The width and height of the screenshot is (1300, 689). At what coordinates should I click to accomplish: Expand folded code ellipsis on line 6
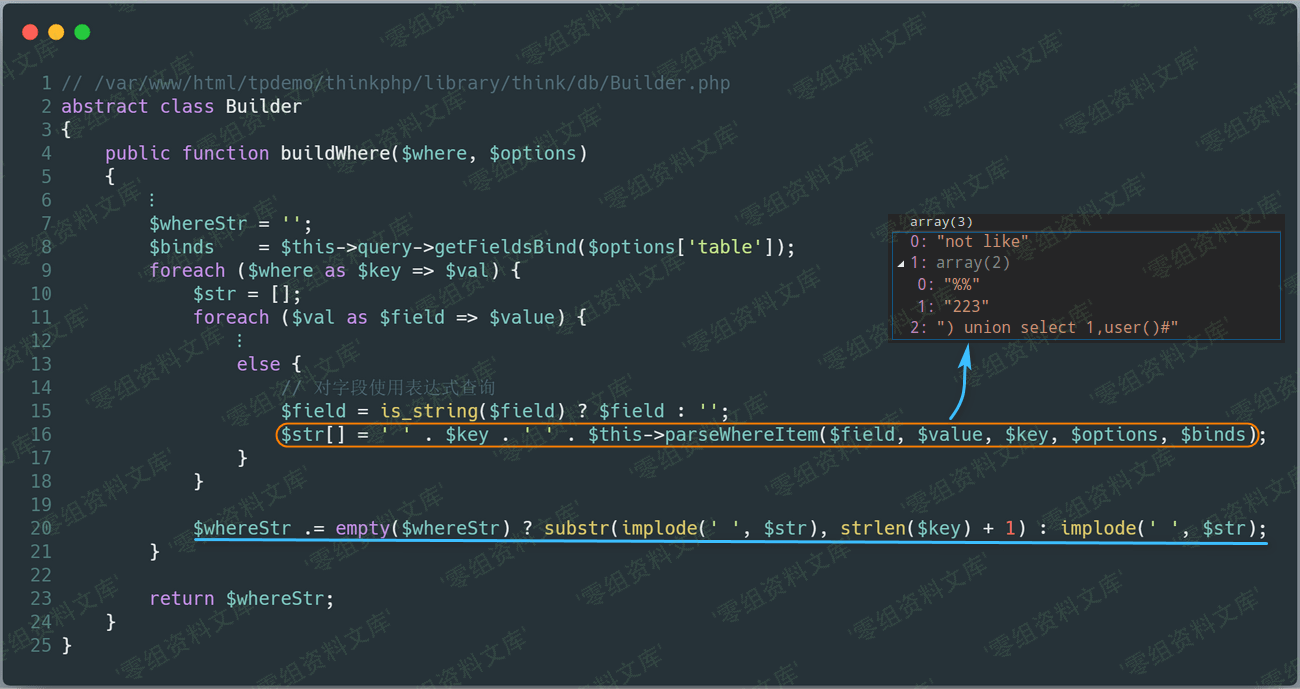tap(152, 200)
